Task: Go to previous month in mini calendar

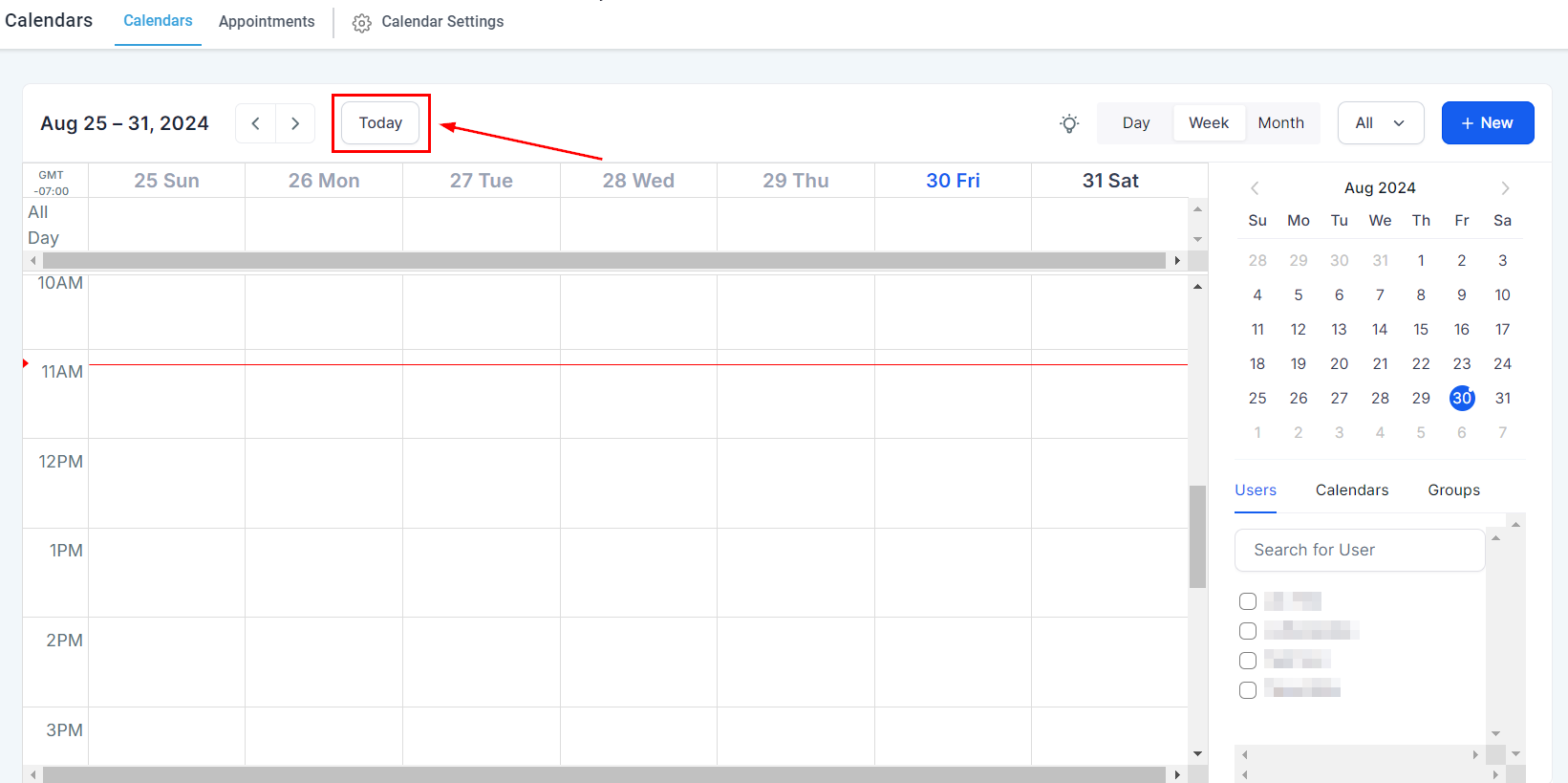Action: [x=1255, y=188]
